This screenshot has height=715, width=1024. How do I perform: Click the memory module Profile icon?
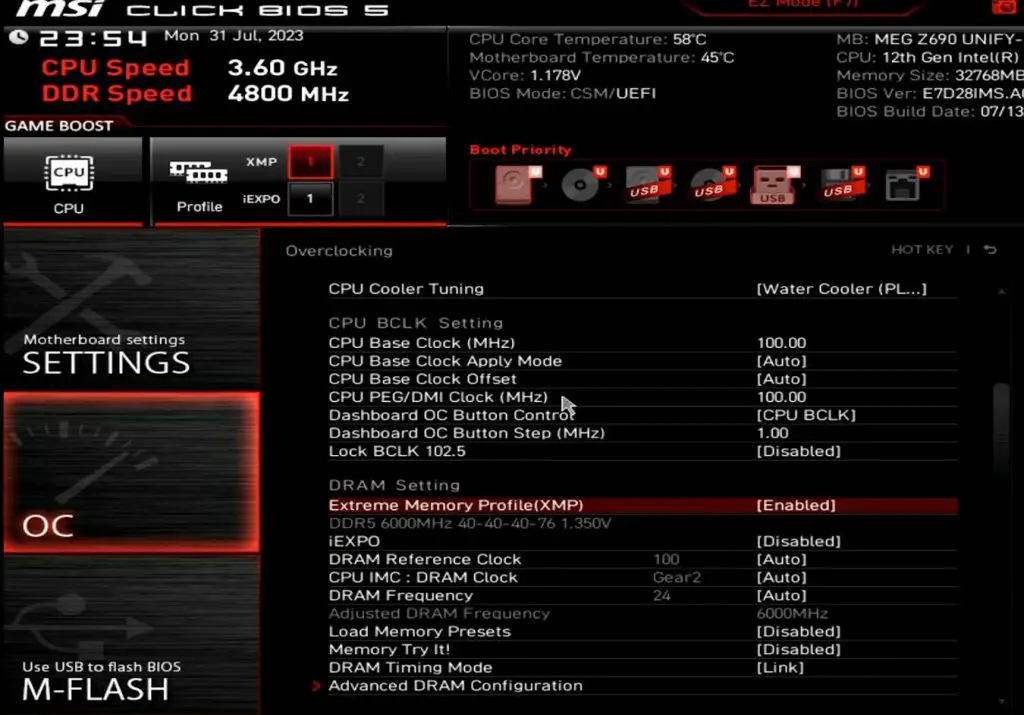tap(199, 172)
